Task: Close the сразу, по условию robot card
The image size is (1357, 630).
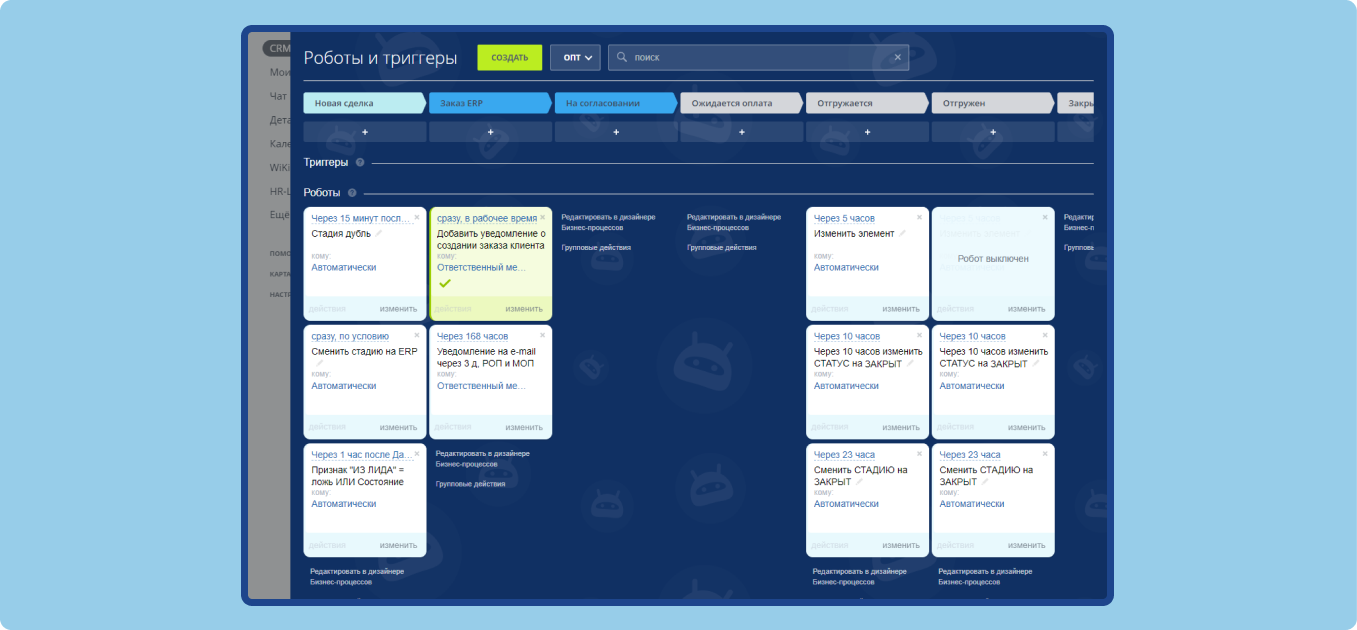Action: (x=417, y=335)
